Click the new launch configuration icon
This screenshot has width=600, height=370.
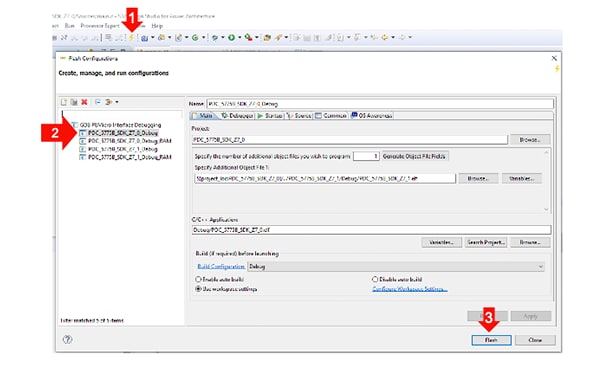click(x=64, y=102)
